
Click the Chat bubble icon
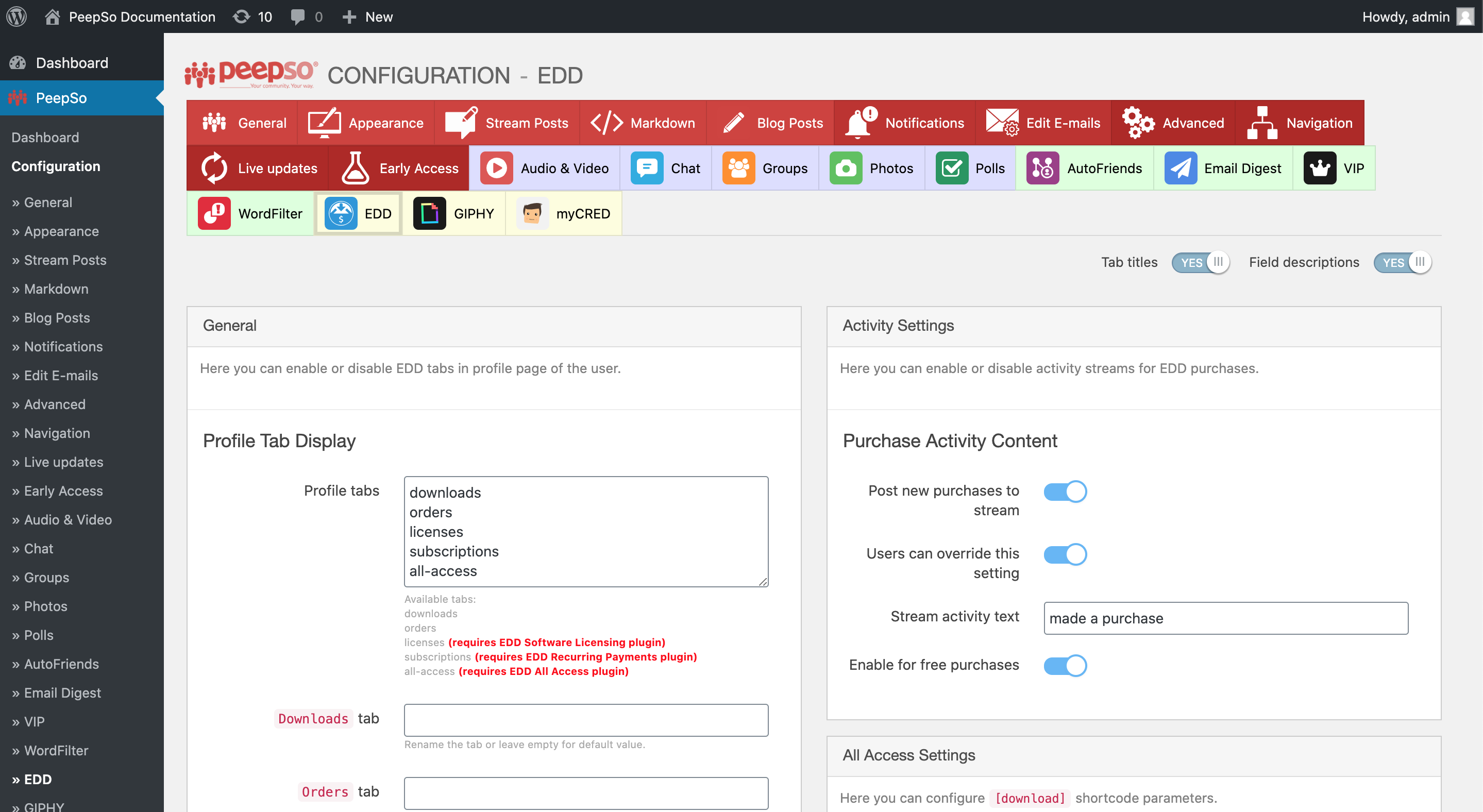tap(647, 168)
